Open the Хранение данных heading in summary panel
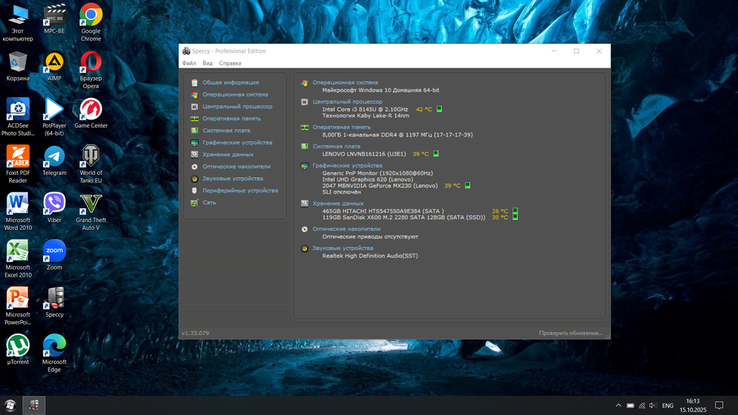 (x=338, y=204)
